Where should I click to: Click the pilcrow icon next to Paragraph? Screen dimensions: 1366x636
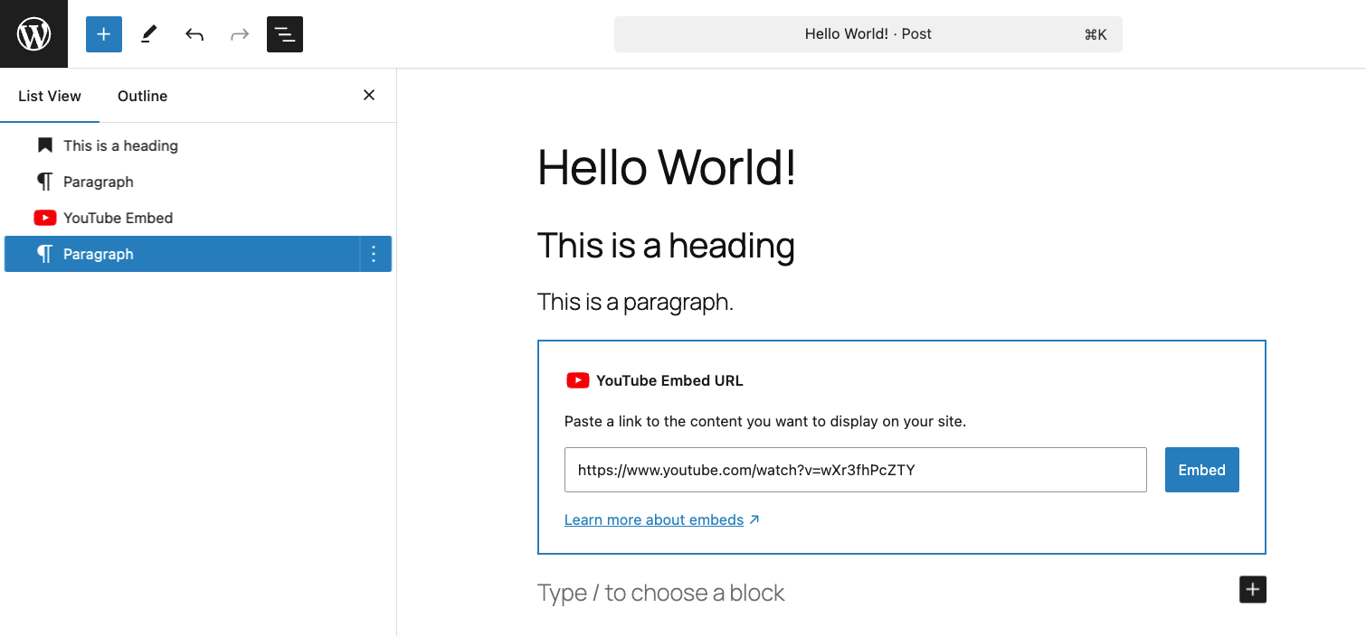click(x=45, y=181)
